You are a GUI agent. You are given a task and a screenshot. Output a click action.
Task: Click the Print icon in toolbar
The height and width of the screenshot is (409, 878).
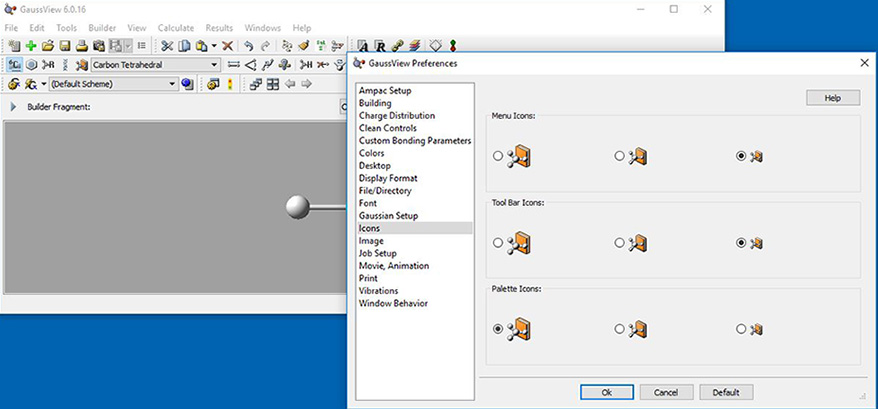click(81, 46)
